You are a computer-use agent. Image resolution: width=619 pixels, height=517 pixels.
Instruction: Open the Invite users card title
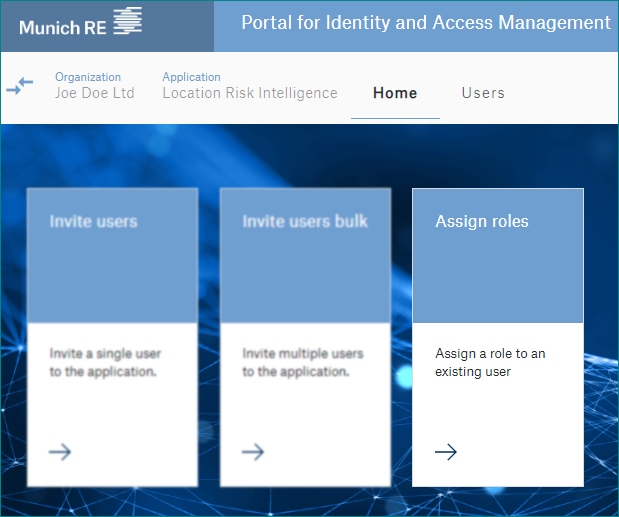94,221
